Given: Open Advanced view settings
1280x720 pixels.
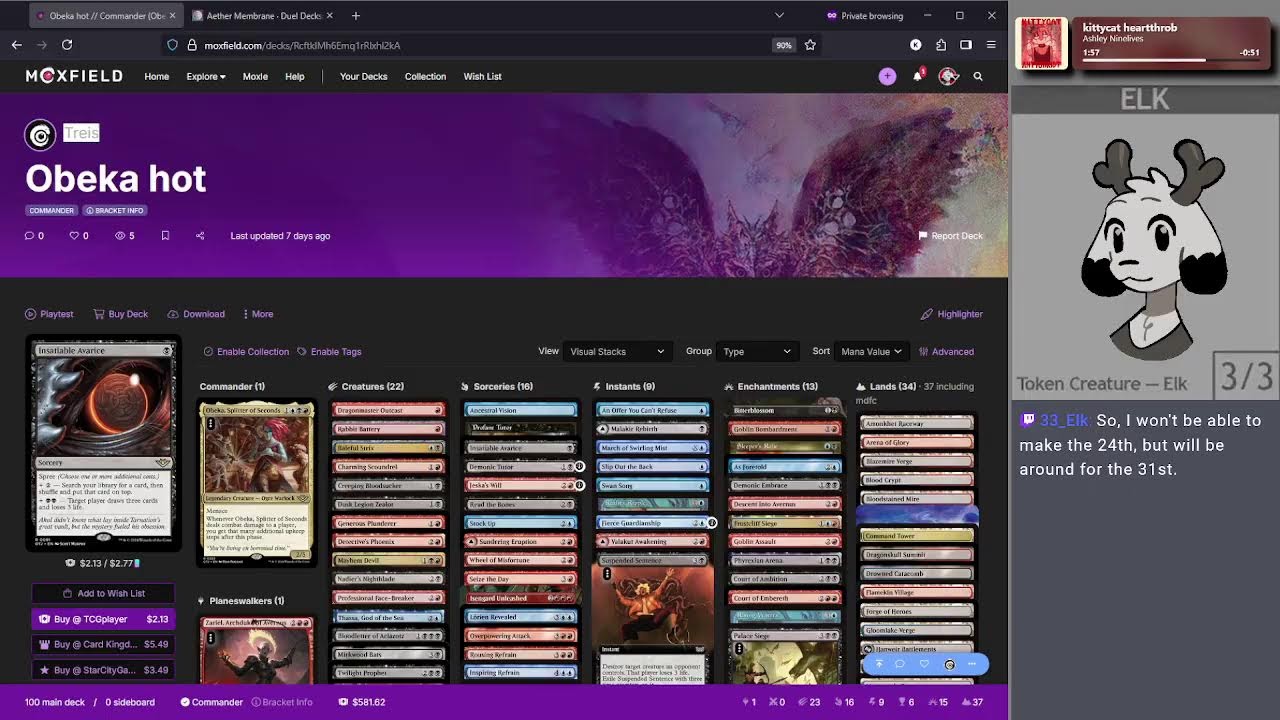Looking at the screenshot, I should pyautogui.click(x=945, y=352).
